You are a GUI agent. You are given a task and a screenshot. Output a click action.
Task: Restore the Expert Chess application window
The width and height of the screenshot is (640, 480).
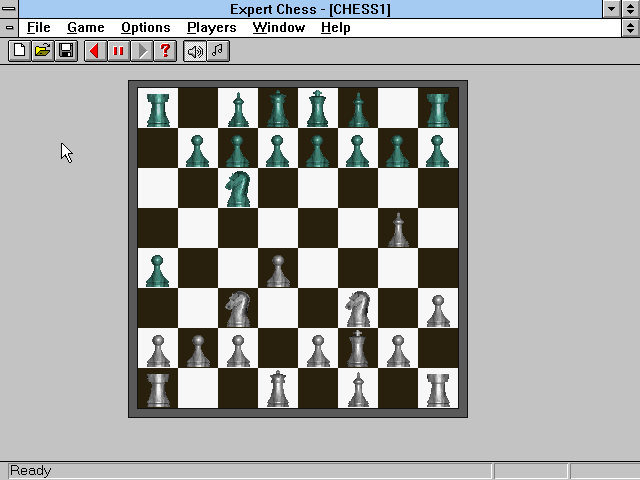tap(631, 9)
